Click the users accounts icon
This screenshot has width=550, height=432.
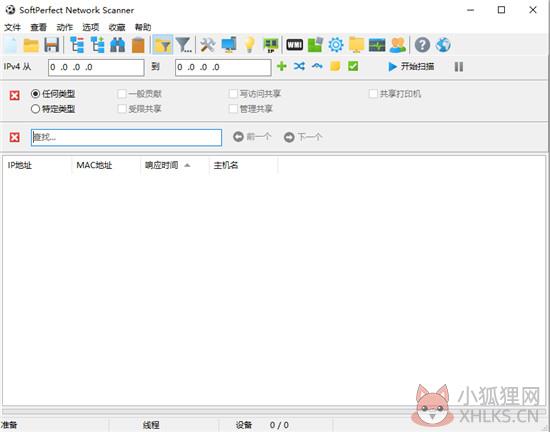click(398, 45)
